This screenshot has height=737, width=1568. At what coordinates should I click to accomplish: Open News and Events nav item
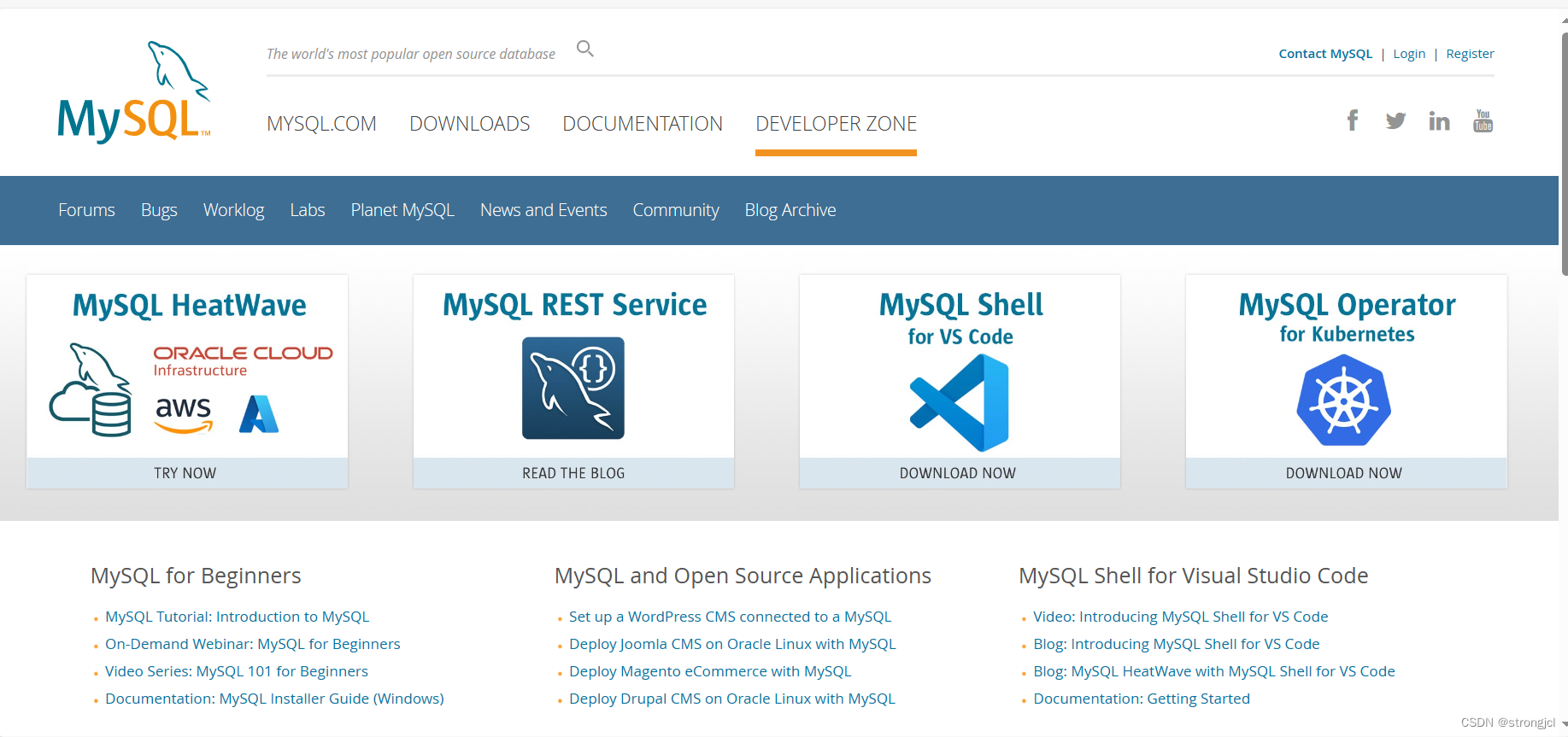[543, 210]
